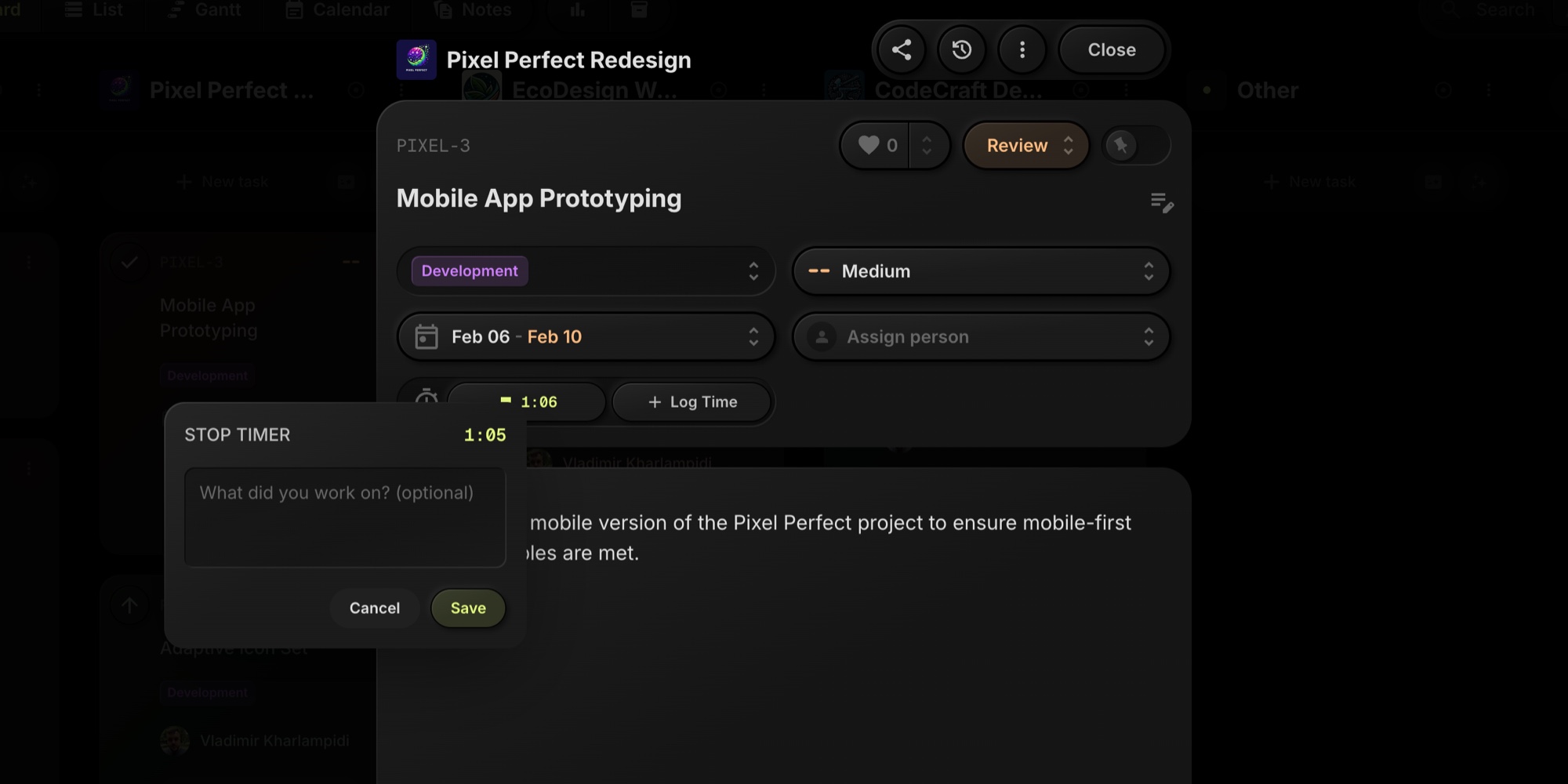Click the edit description icon
The image size is (1568, 784).
(x=1161, y=202)
